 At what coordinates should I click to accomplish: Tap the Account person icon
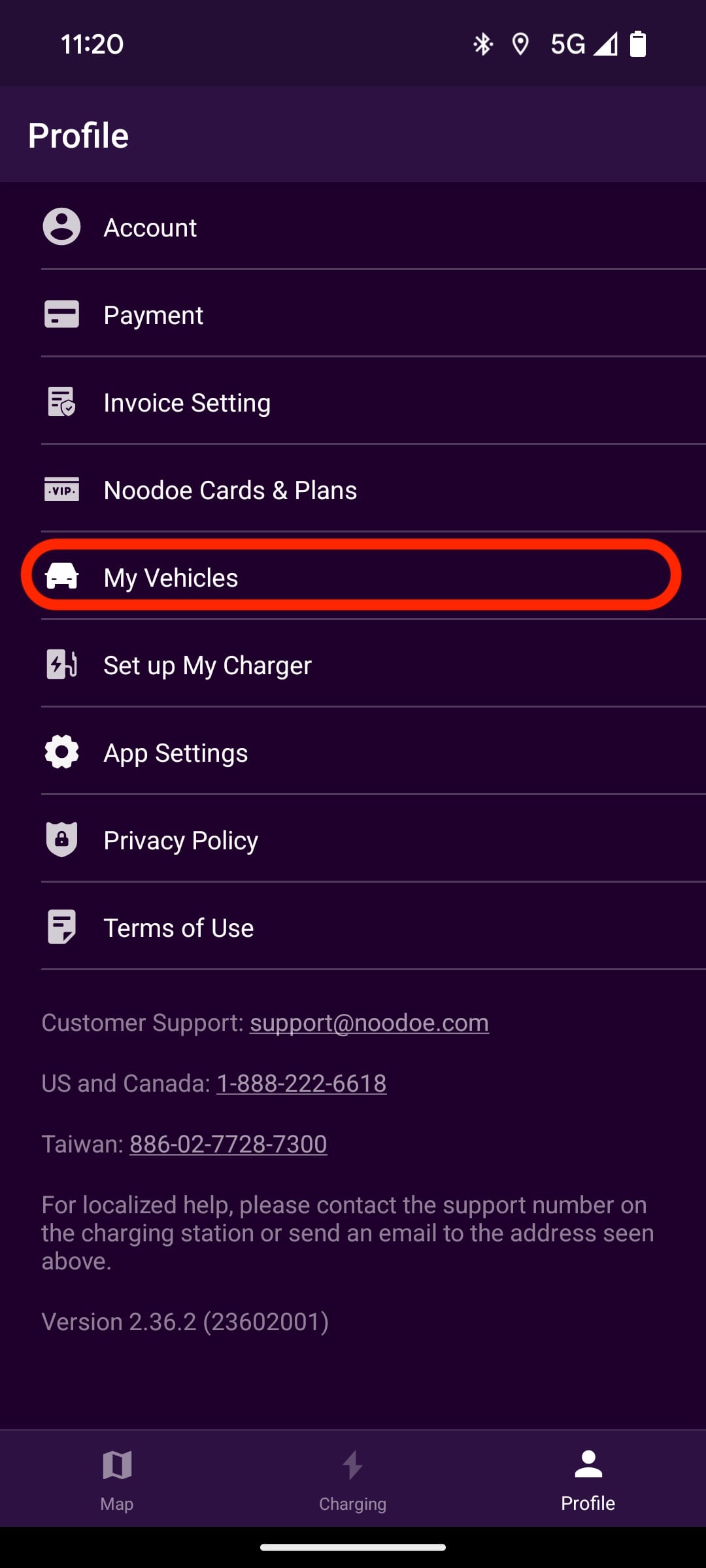(x=61, y=227)
